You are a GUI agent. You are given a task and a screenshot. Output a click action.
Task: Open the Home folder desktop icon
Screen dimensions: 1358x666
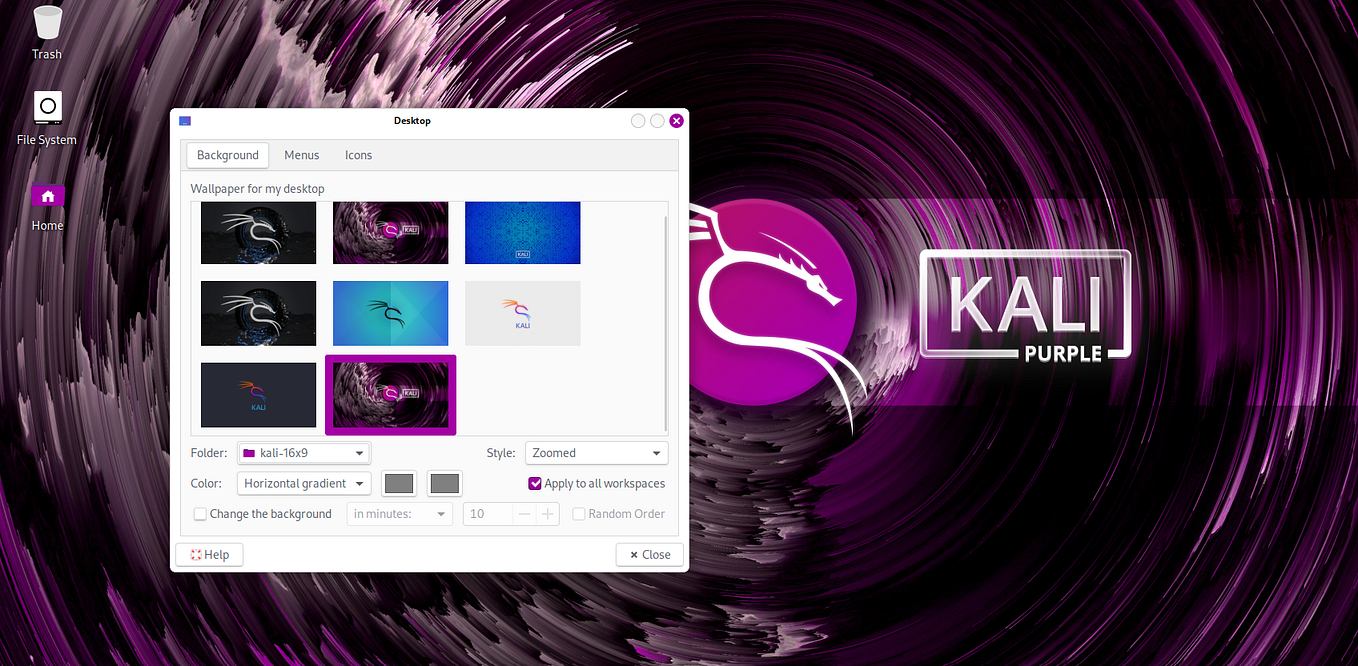pyautogui.click(x=47, y=205)
